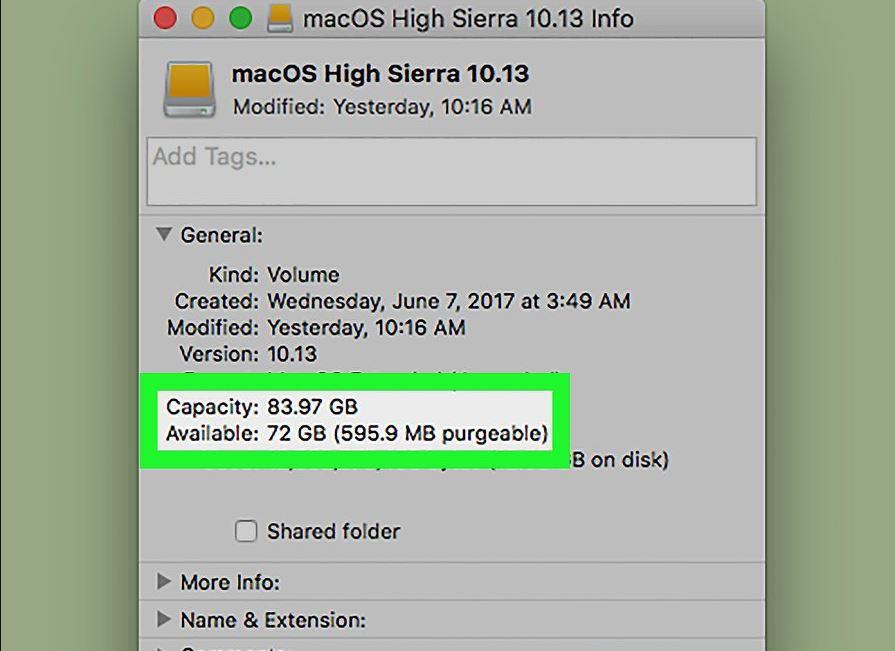Expand the More Info section
Image resolution: width=895 pixels, height=651 pixels.
[164, 581]
